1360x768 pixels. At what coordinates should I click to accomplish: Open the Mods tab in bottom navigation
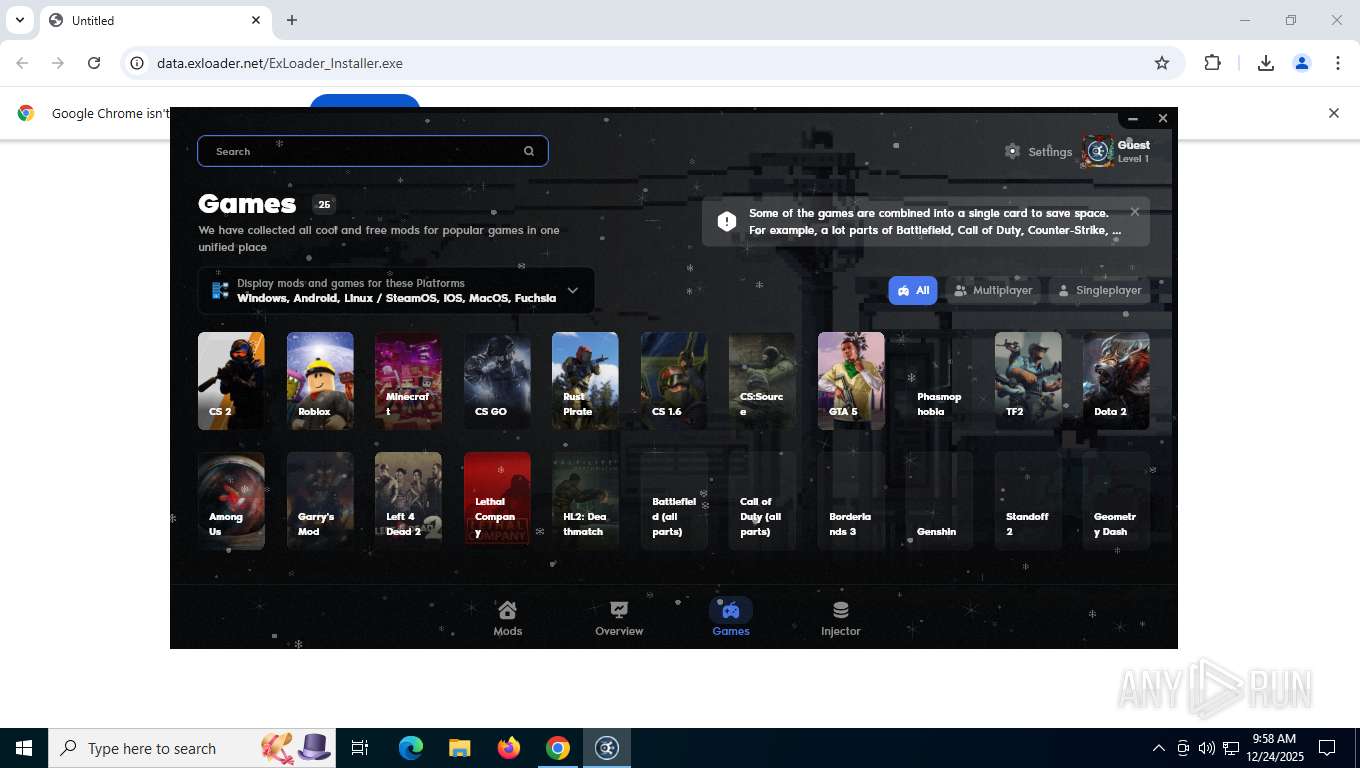[x=507, y=618]
